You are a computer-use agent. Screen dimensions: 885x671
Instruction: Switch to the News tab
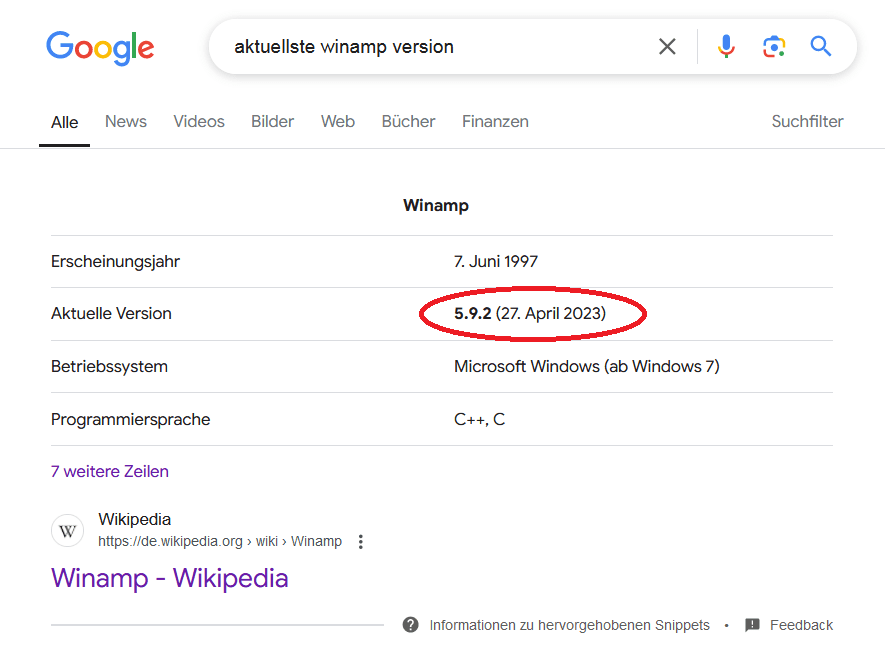click(126, 122)
